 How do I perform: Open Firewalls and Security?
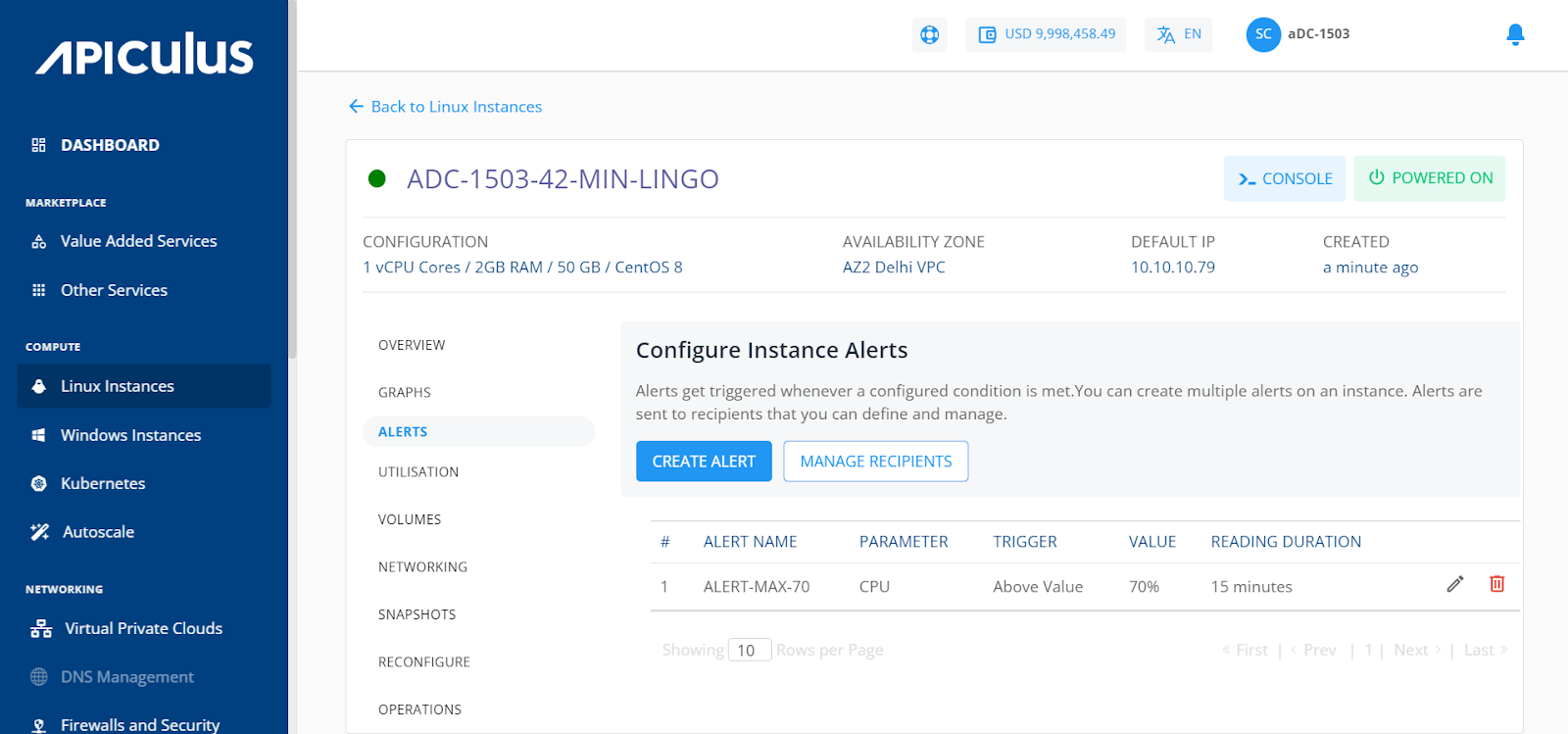point(140,725)
